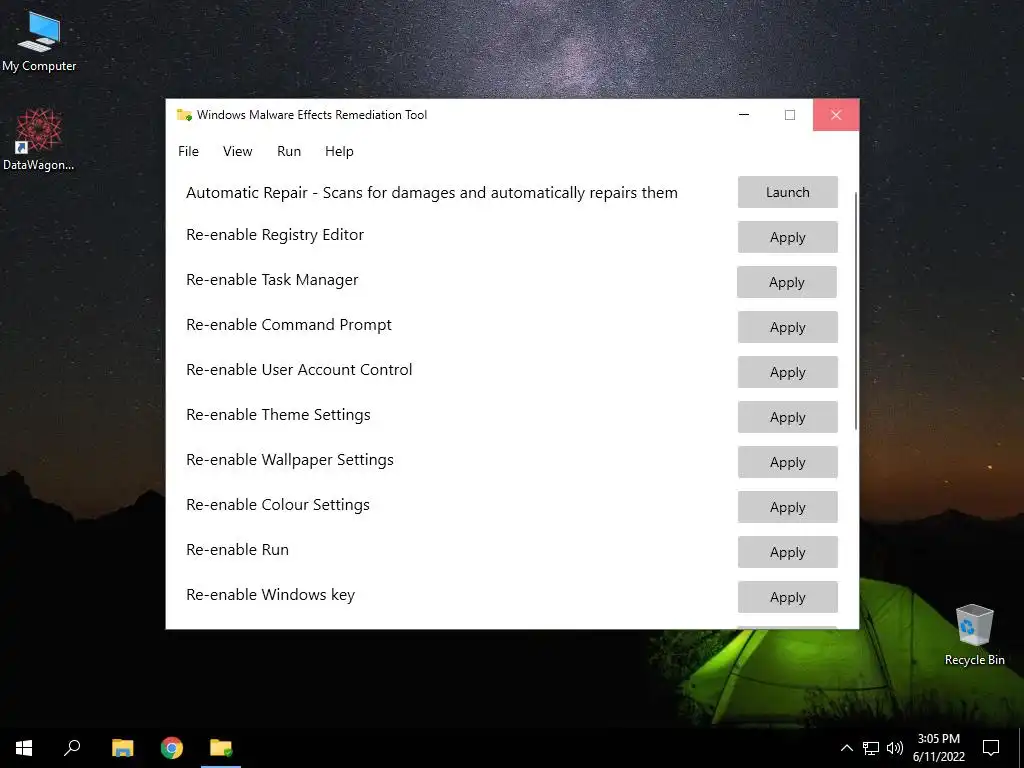Viewport: 1024px width, 768px height.
Task: Open the File menu
Action: click(x=188, y=152)
